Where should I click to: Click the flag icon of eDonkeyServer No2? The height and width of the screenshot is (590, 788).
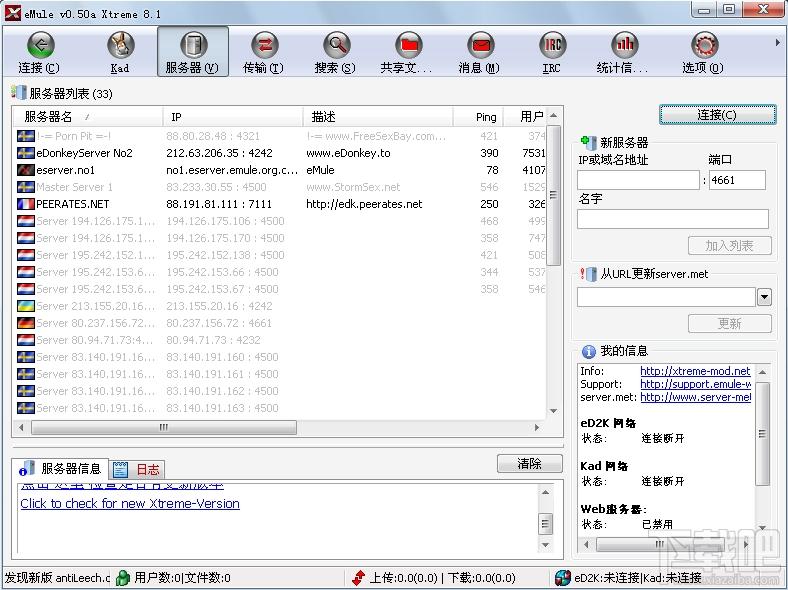pyautogui.click(x=26, y=153)
